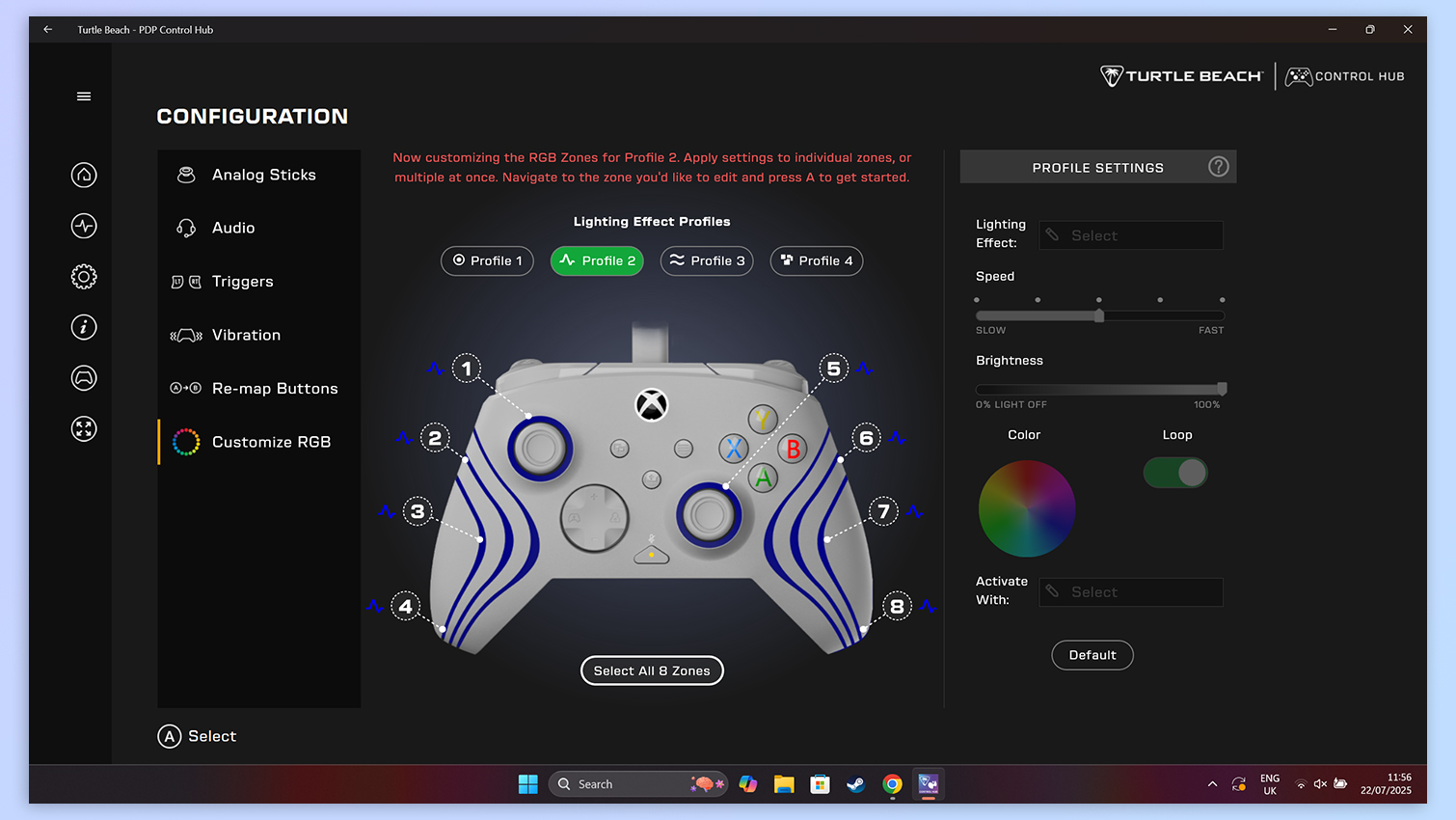
Task: Select the controller icon in sidebar
Action: coord(84,378)
